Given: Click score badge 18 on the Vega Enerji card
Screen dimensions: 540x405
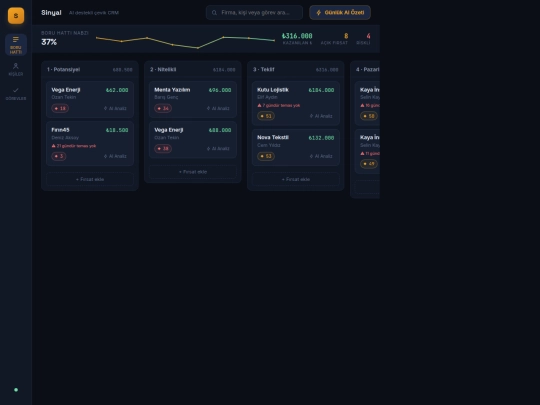Looking at the screenshot, I should [x=60, y=108].
